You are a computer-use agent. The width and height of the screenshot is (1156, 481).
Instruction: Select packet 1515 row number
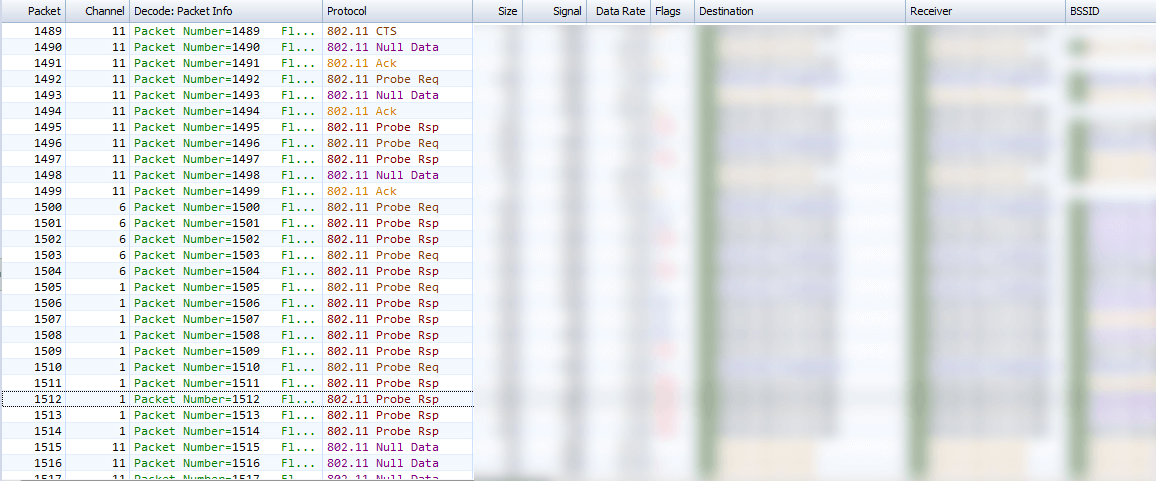(48, 447)
